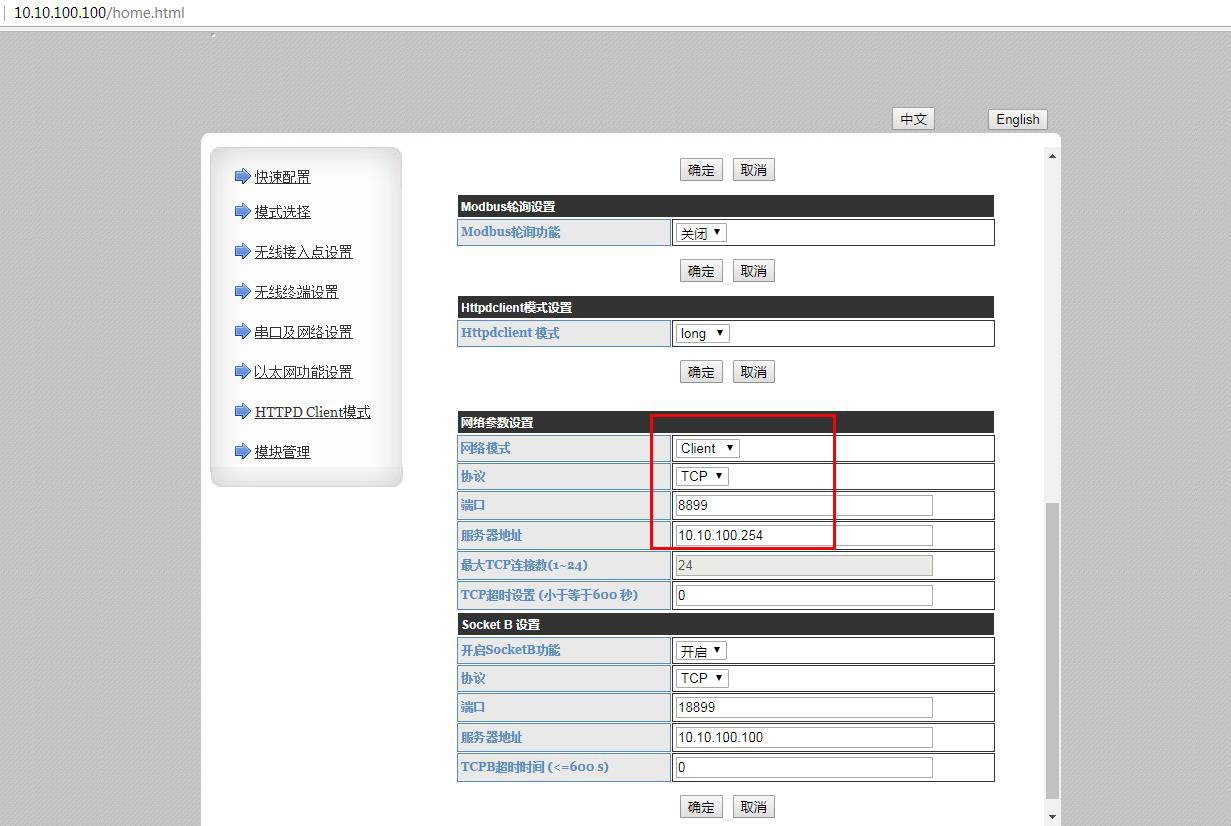This screenshot has height=826, width=1231.
Task: Click the arrow icon beside 以太网功能设置
Action: (242, 372)
